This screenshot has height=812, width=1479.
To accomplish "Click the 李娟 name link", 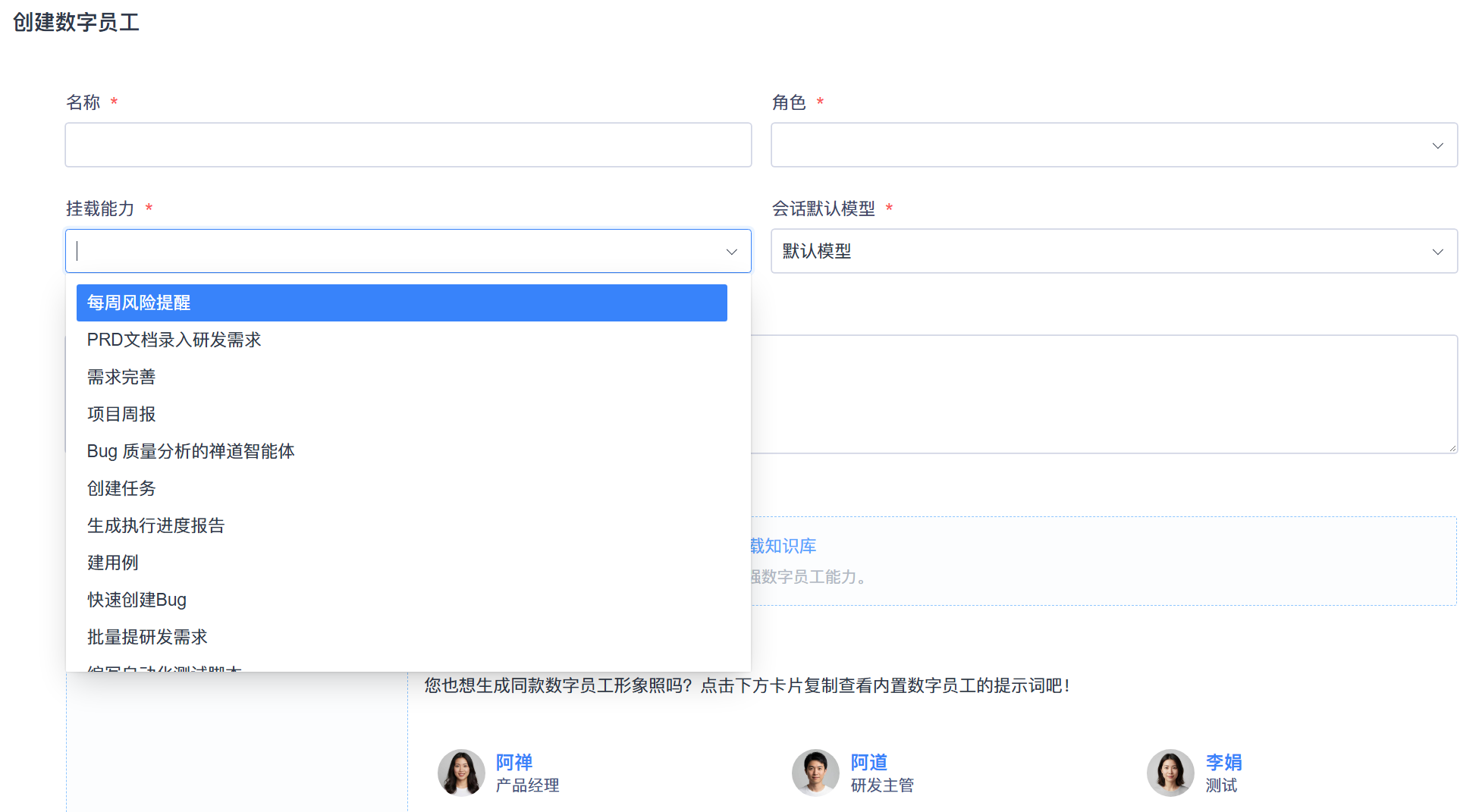I will tap(1224, 762).
